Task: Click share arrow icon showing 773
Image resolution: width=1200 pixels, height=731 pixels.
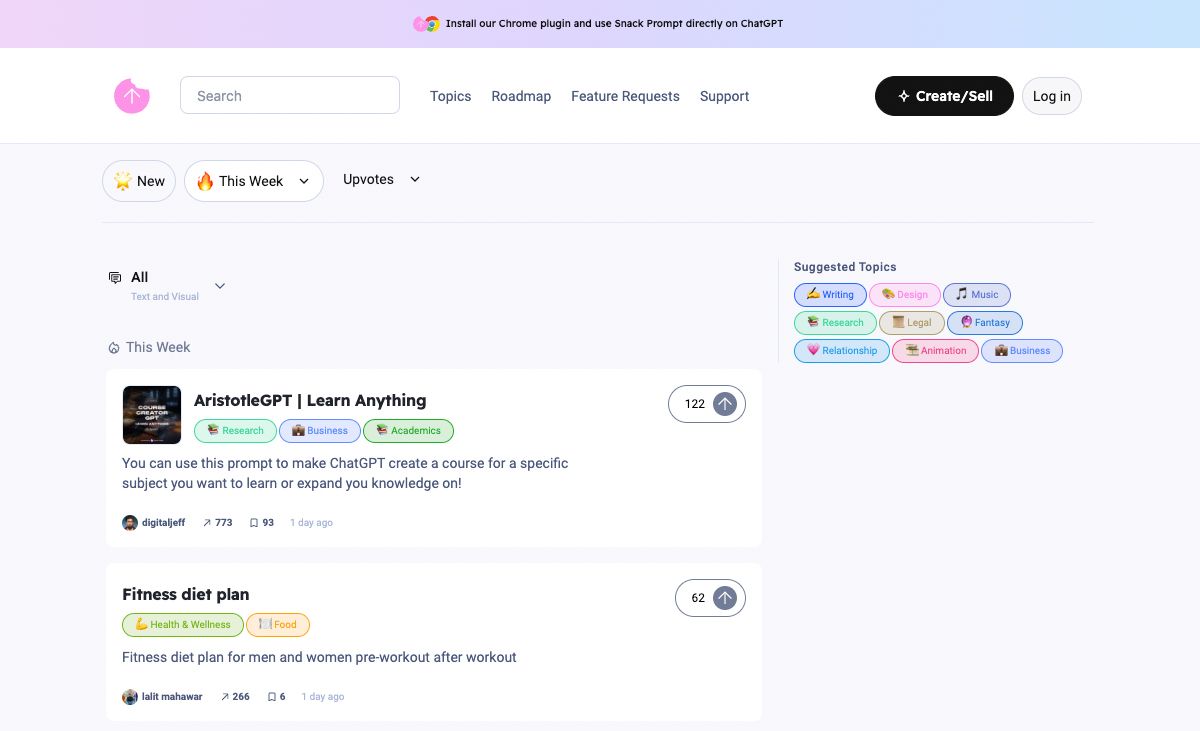Action: [x=207, y=523]
